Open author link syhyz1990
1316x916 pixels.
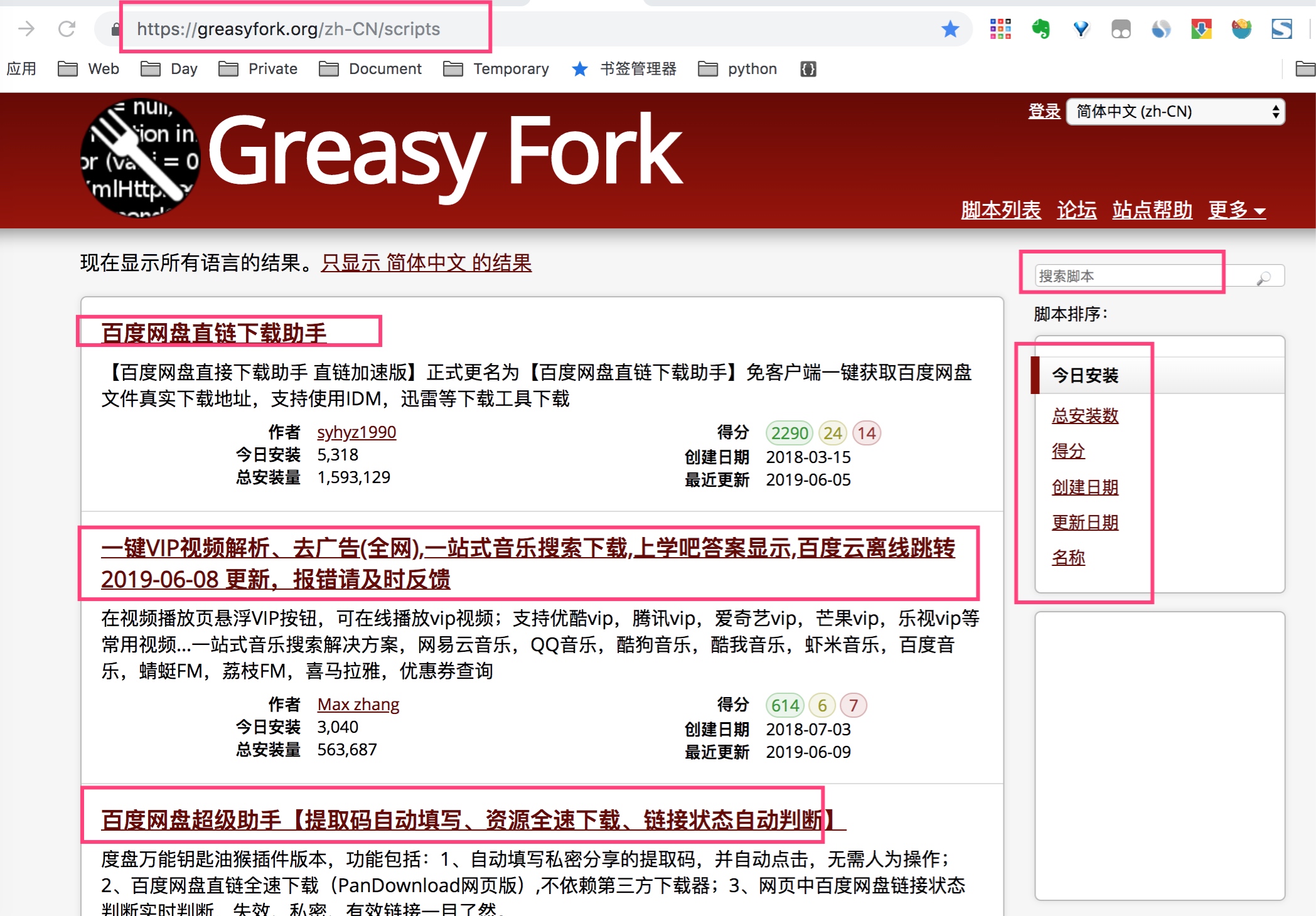356,432
